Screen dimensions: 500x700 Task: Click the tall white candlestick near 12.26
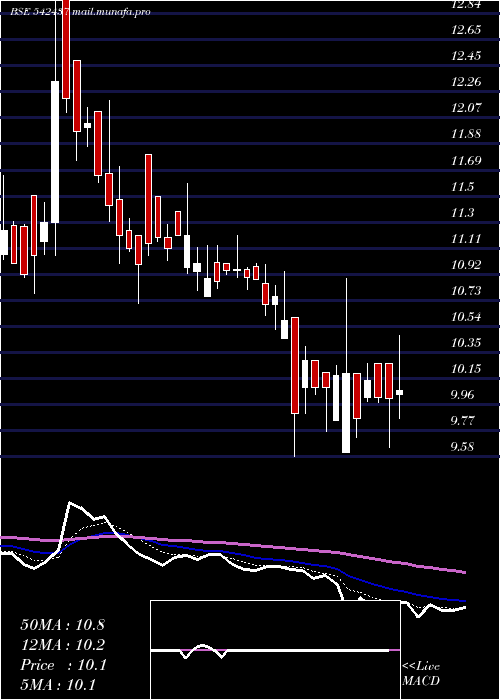55,152
